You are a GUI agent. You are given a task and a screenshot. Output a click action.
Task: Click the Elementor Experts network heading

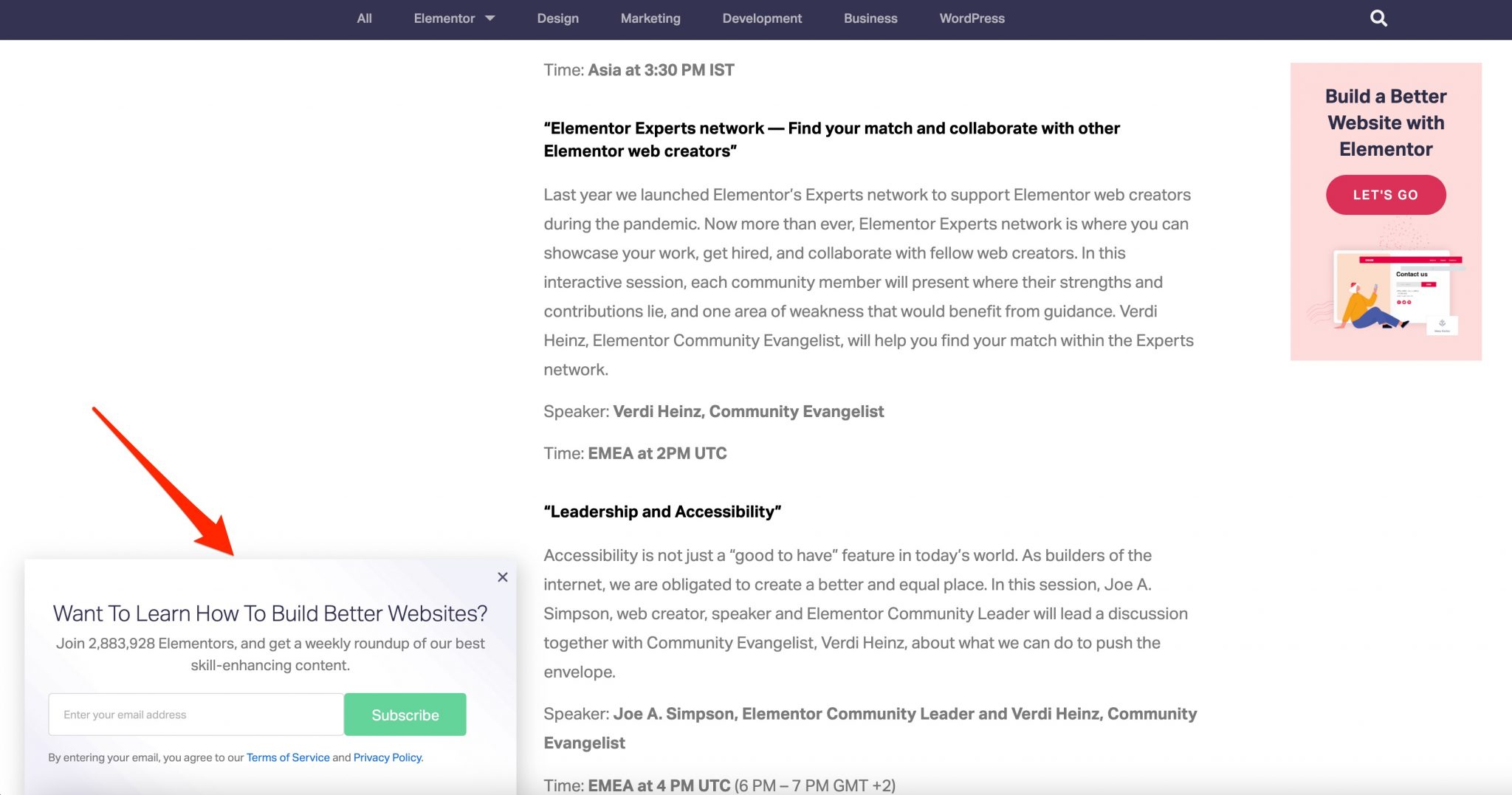coord(831,139)
